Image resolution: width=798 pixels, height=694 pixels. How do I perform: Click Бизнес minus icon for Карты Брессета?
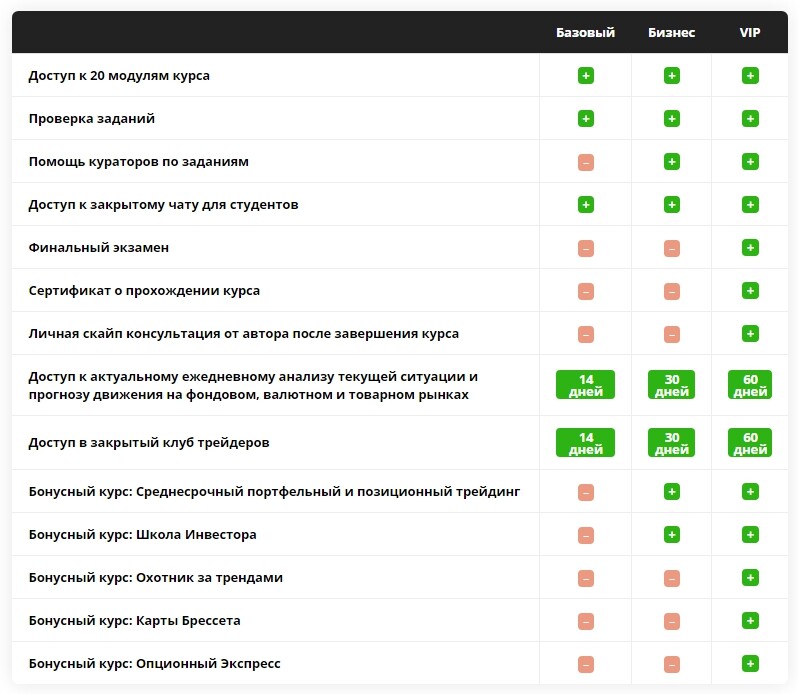(672, 621)
